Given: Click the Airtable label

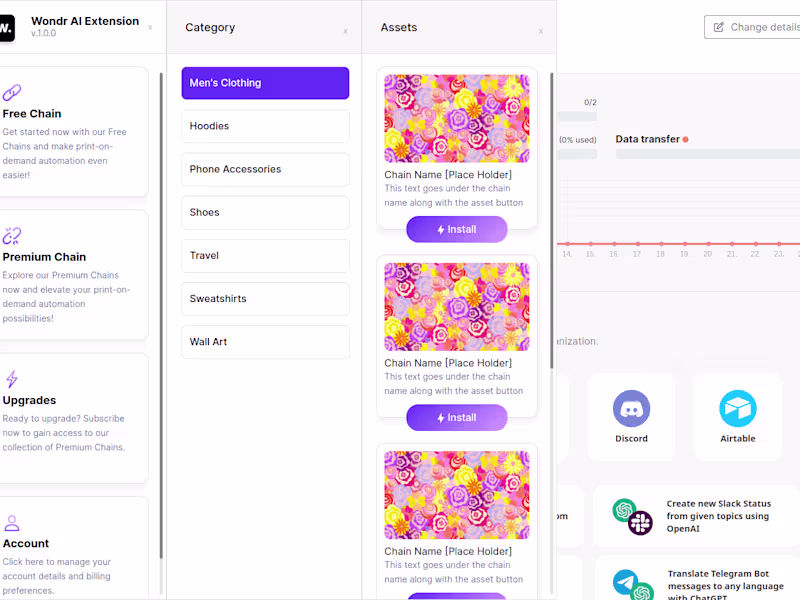Looking at the screenshot, I should (738, 439).
